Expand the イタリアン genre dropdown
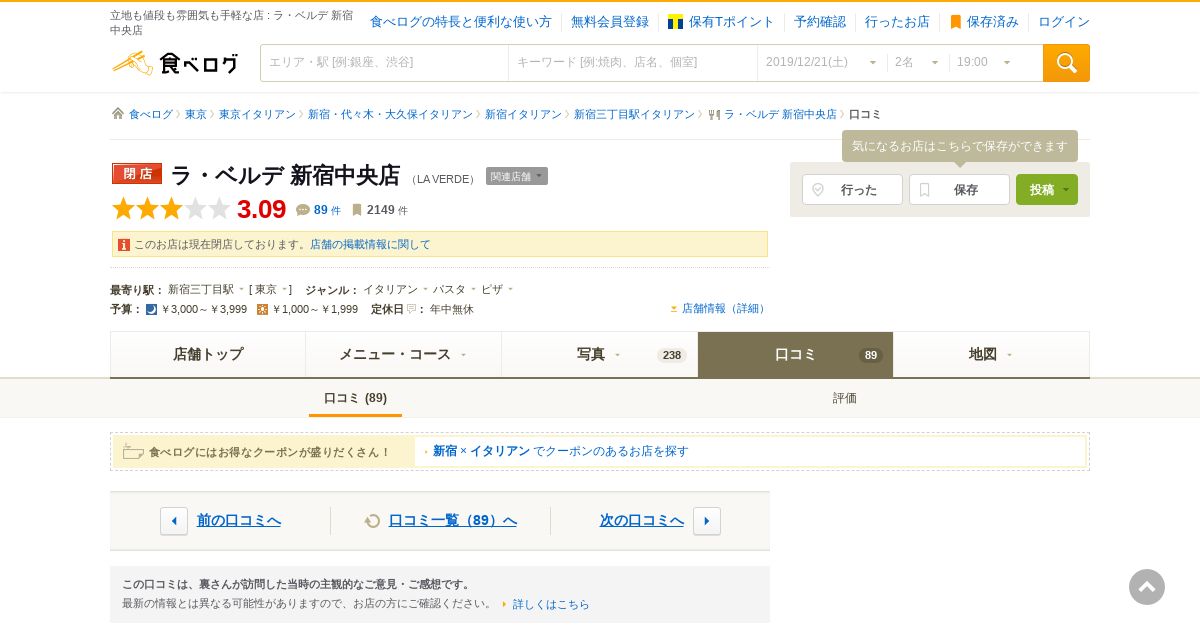 pos(425,289)
